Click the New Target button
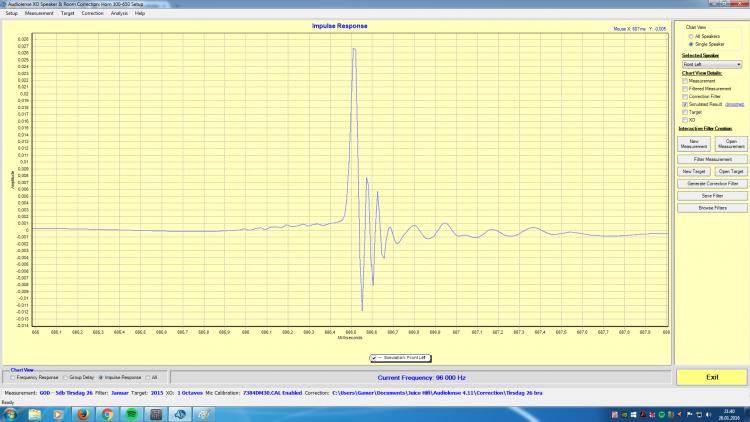The width and height of the screenshot is (750, 422). [x=694, y=171]
